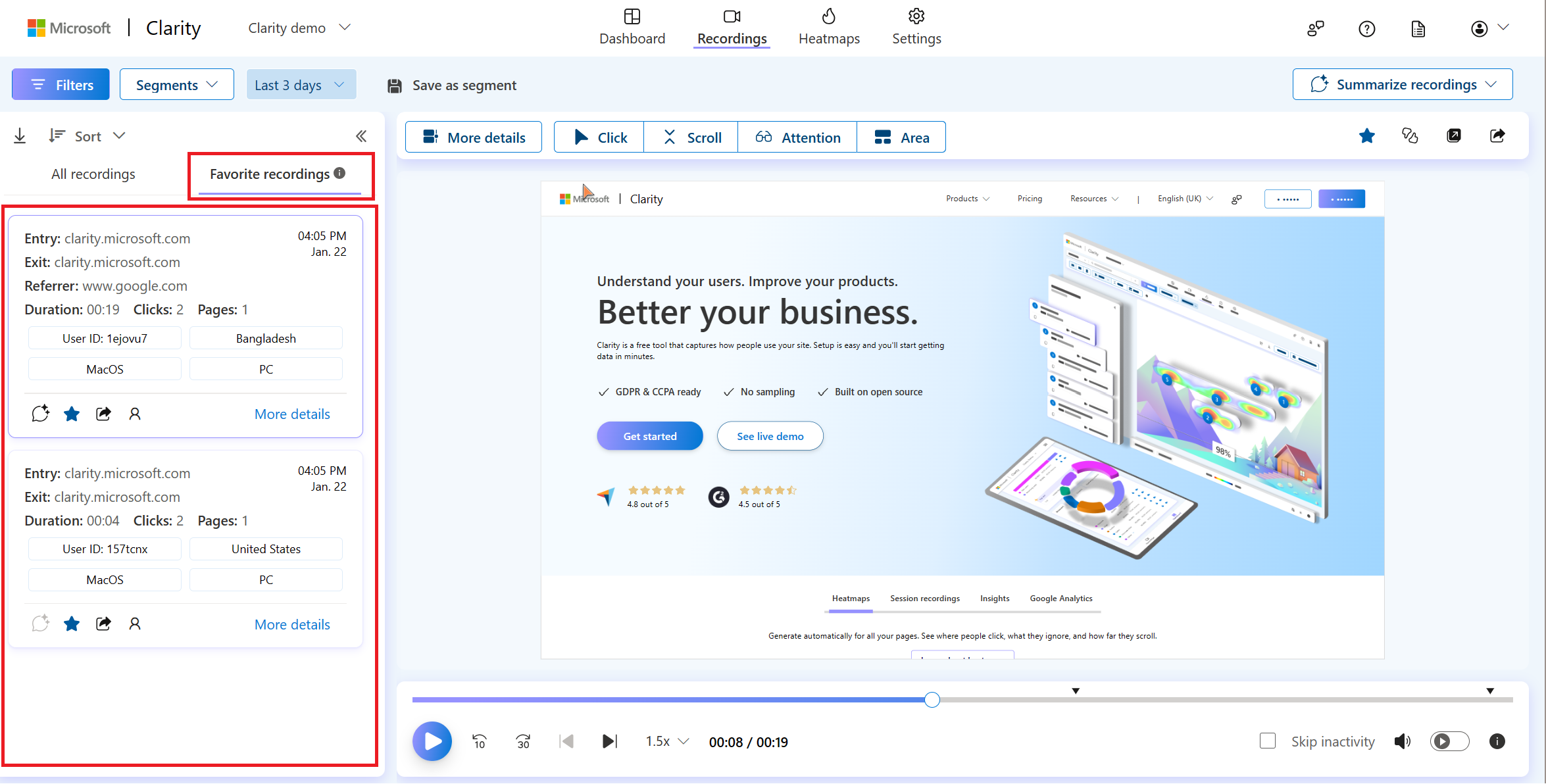Change the 1.5x playback speed
Image resolution: width=1546 pixels, height=784 pixels.
click(667, 741)
